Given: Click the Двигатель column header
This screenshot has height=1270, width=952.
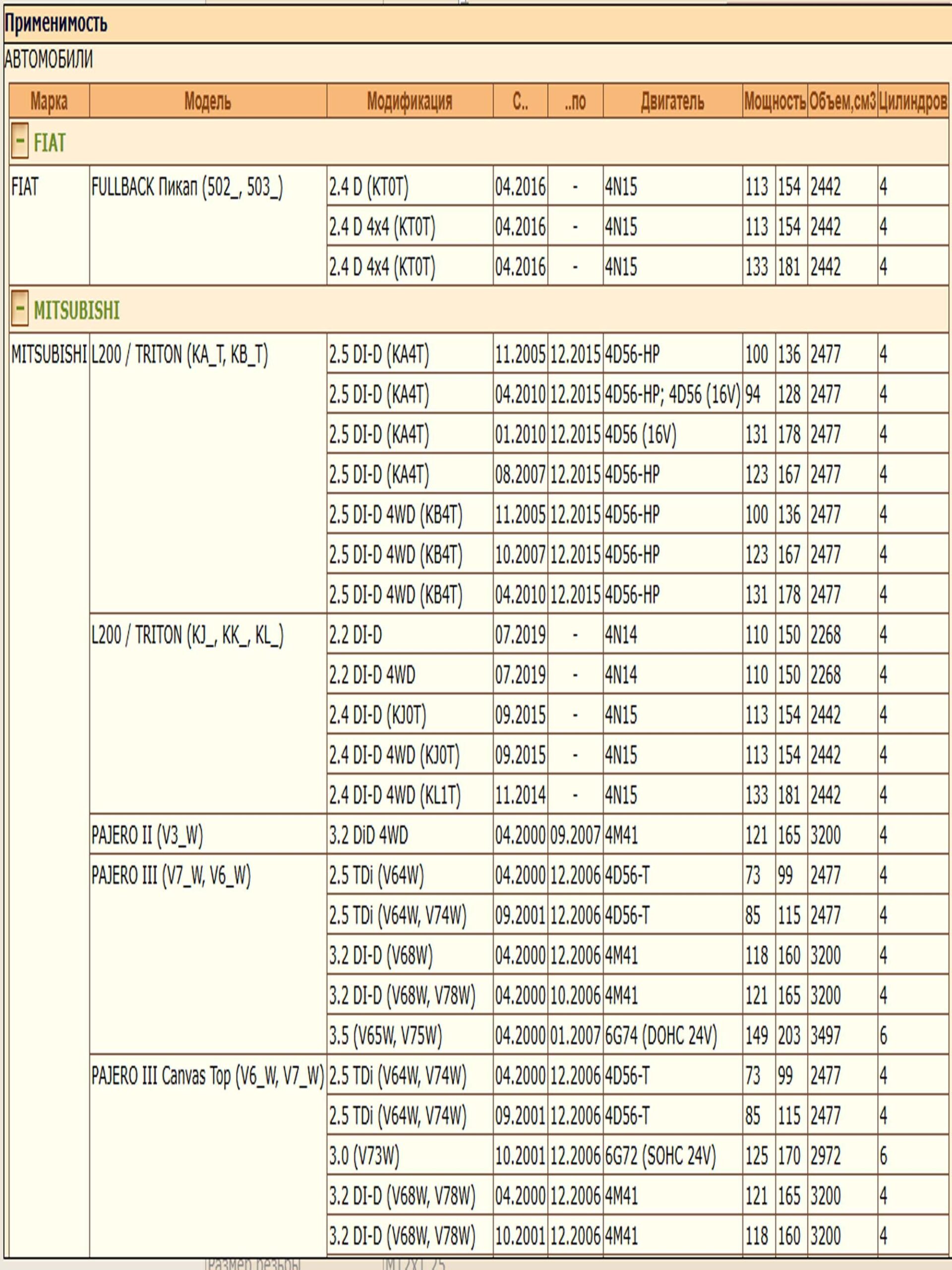Looking at the screenshot, I should tap(672, 102).
